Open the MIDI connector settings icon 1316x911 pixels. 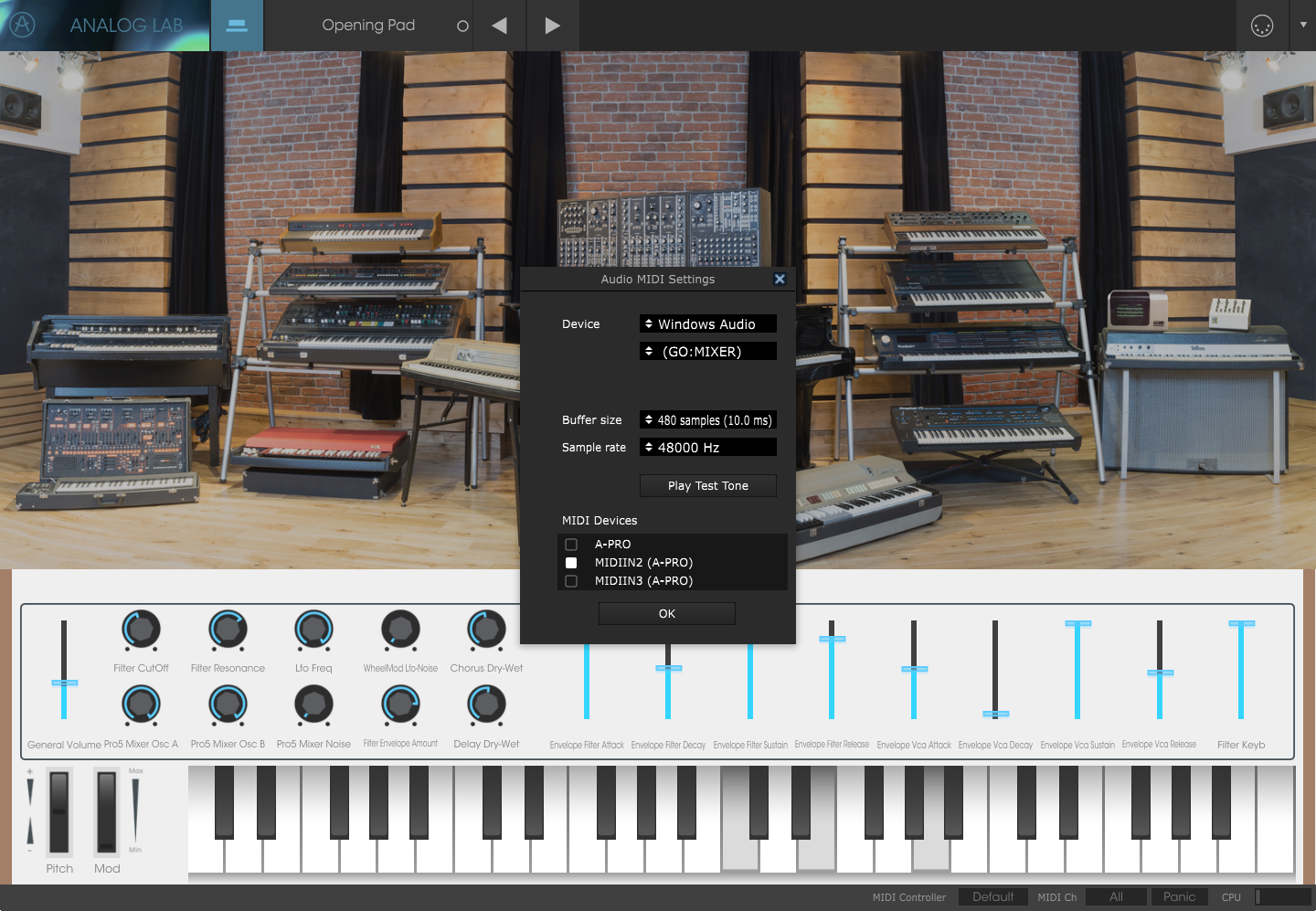[x=1262, y=26]
